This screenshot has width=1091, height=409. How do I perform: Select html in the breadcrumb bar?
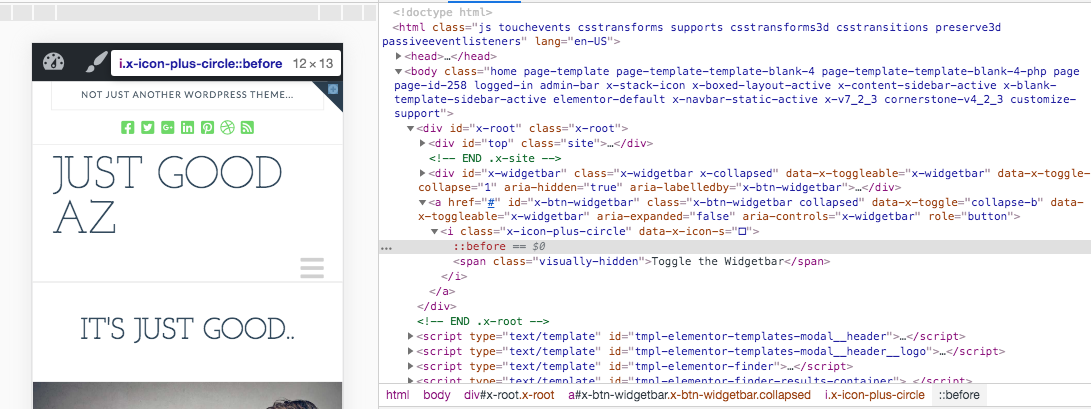click(398, 395)
